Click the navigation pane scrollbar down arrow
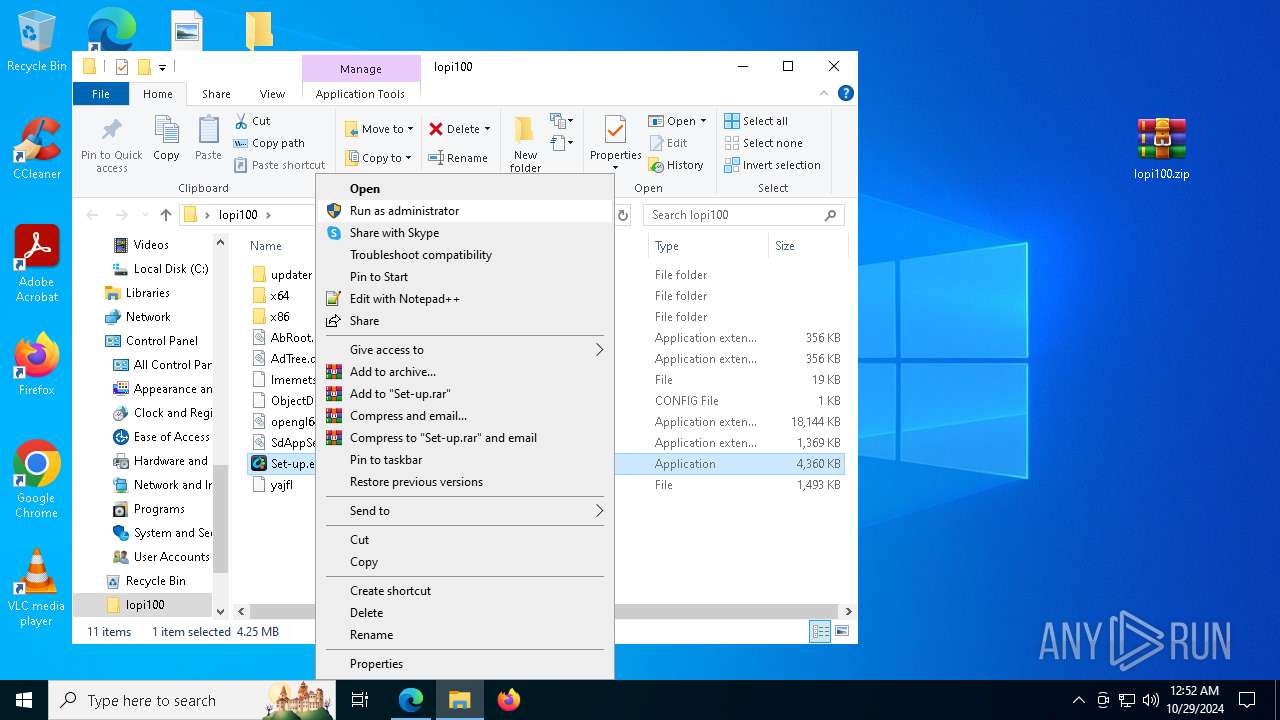Image resolution: width=1280 pixels, height=720 pixels. point(220,609)
